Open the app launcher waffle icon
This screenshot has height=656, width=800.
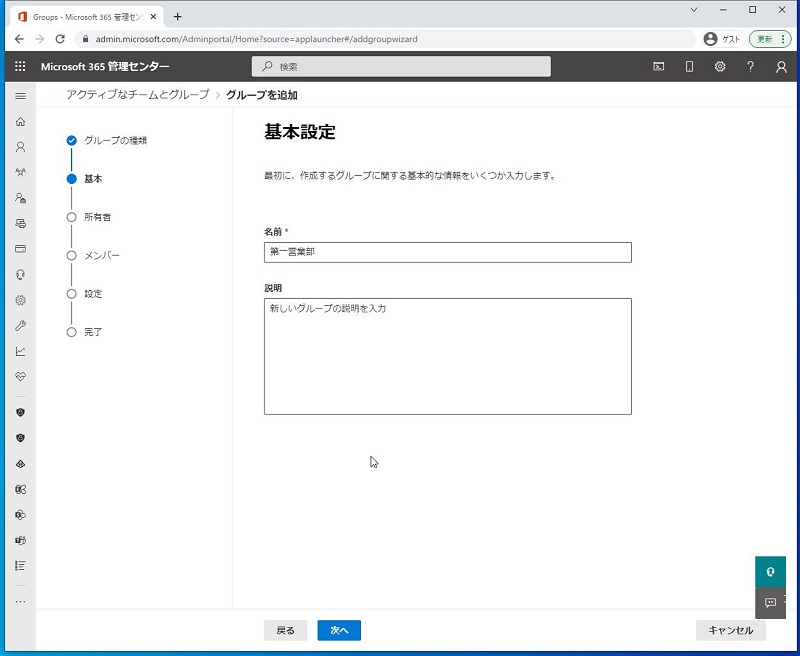20,66
